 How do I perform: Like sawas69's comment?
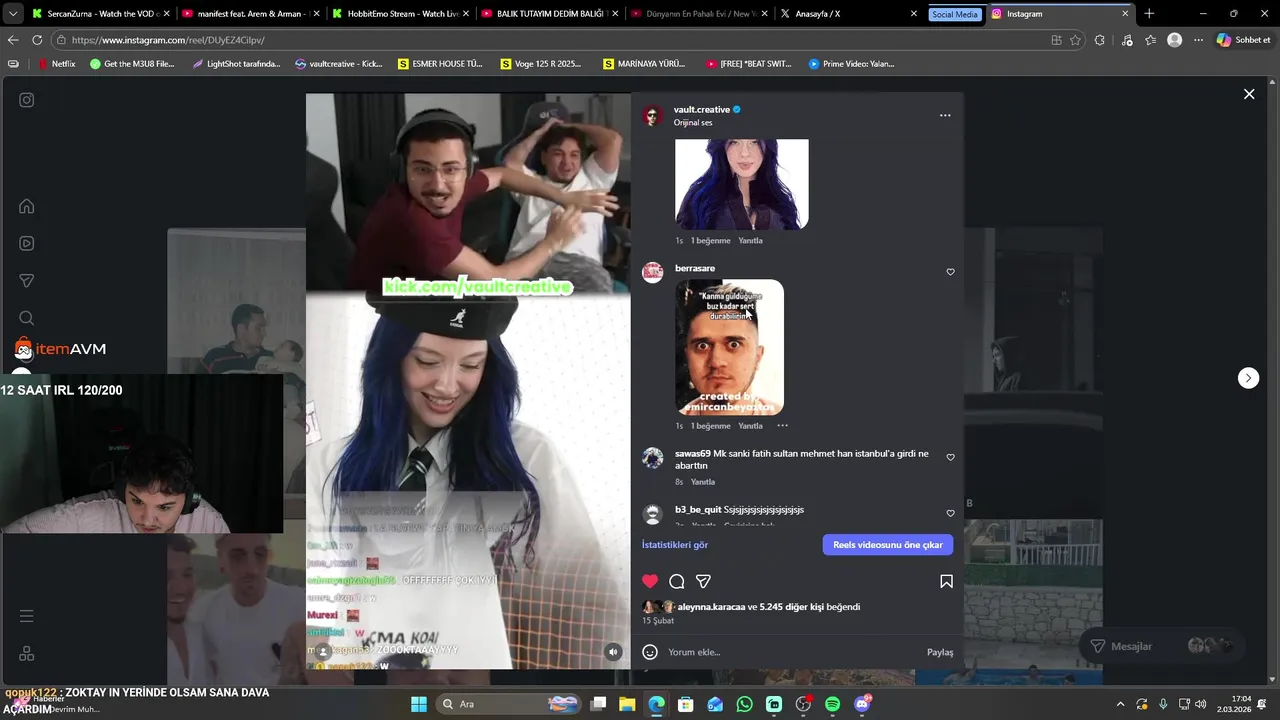950,457
